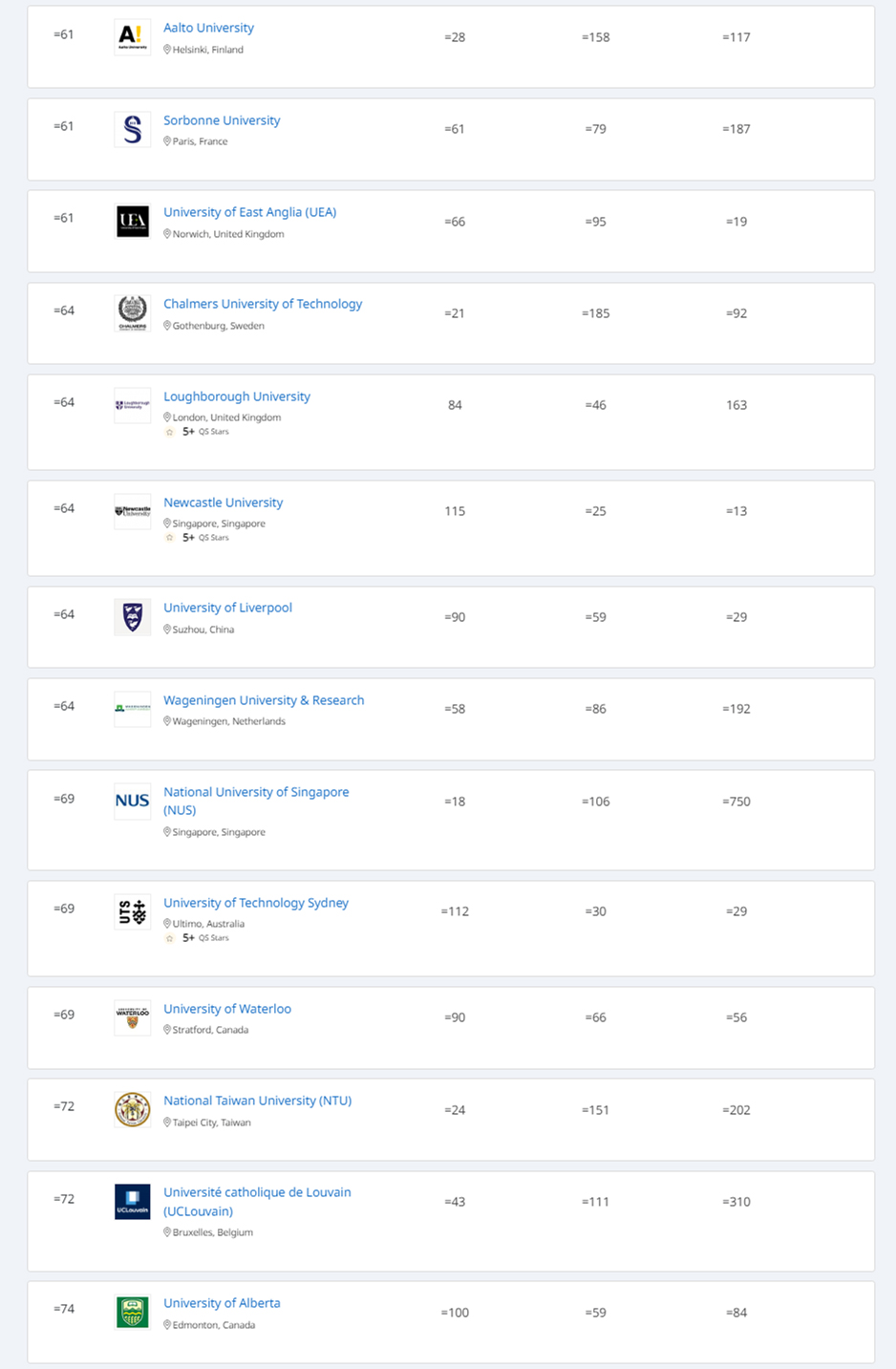Image resolution: width=896 pixels, height=1369 pixels.
Task: Open the Loughborough University link
Action: (236, 396)
